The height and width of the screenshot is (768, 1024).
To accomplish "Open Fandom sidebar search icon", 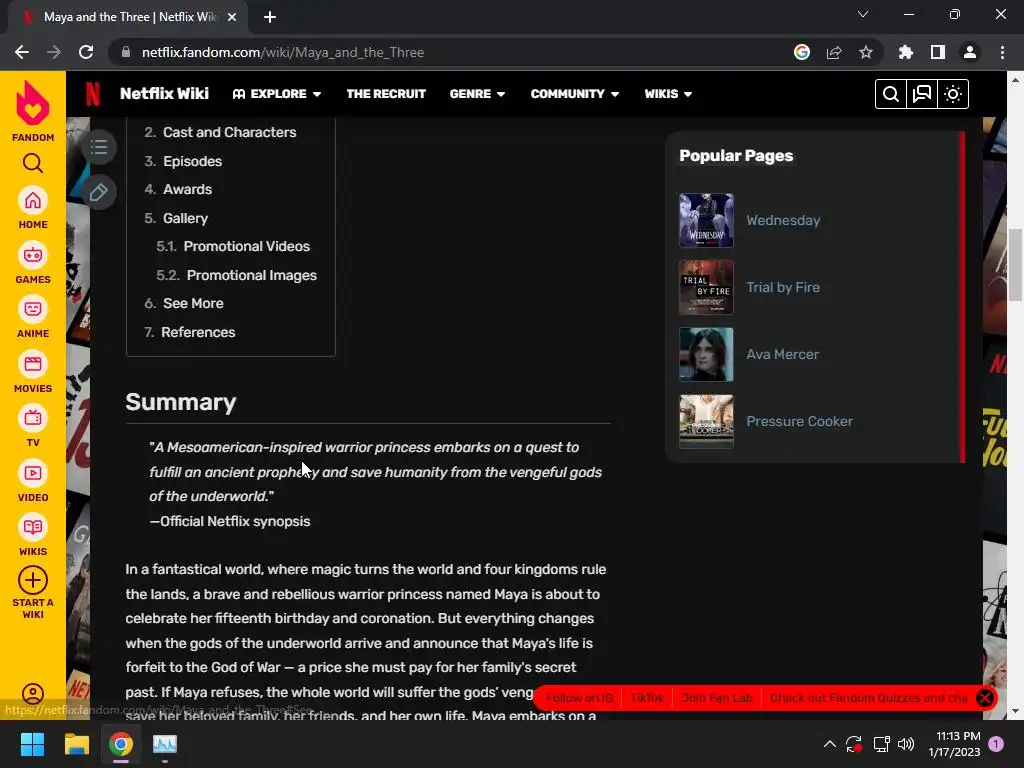I will [33, 163].
